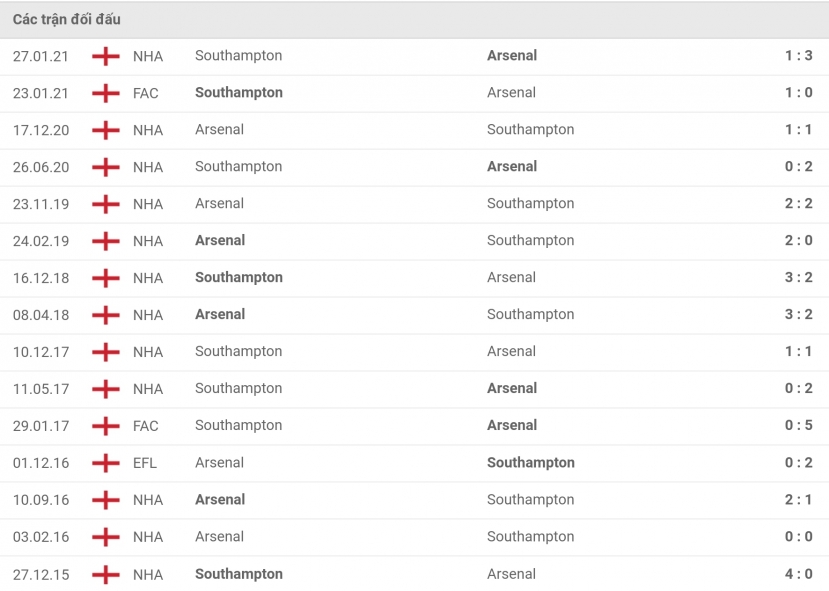Click England flag icon on 01.12.16 row

coord(106,463)
